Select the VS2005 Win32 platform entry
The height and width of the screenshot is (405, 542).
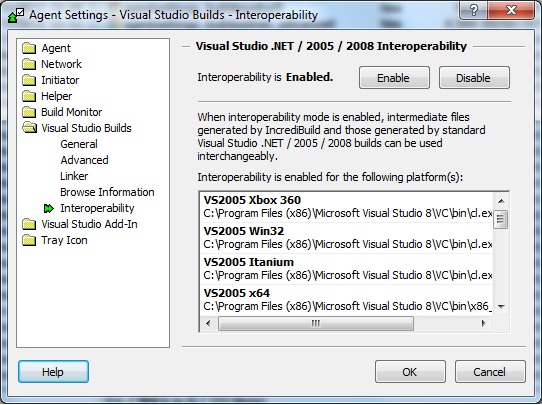(346, 238)
